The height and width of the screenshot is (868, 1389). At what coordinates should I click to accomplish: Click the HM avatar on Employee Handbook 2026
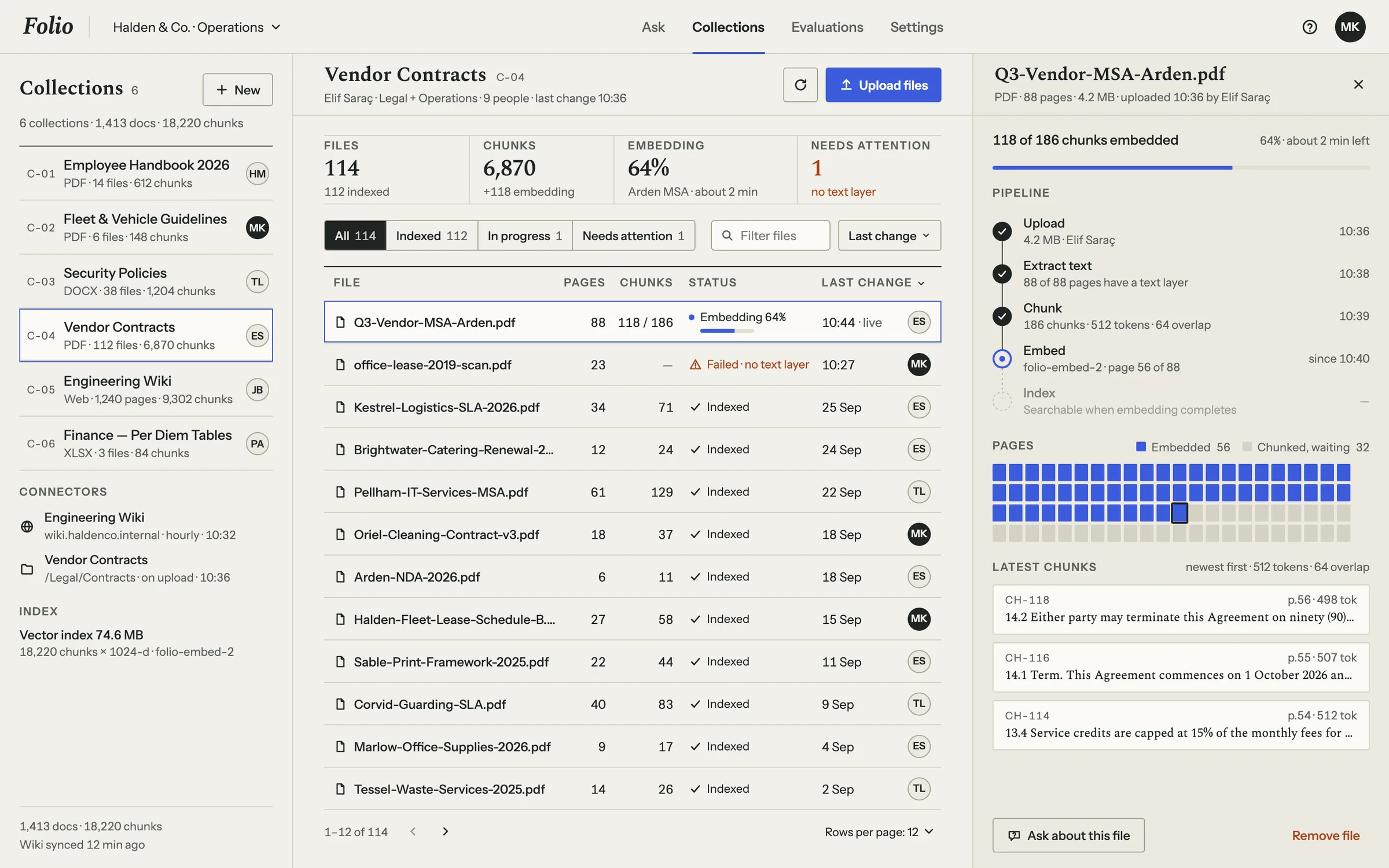tap(257, 174)
